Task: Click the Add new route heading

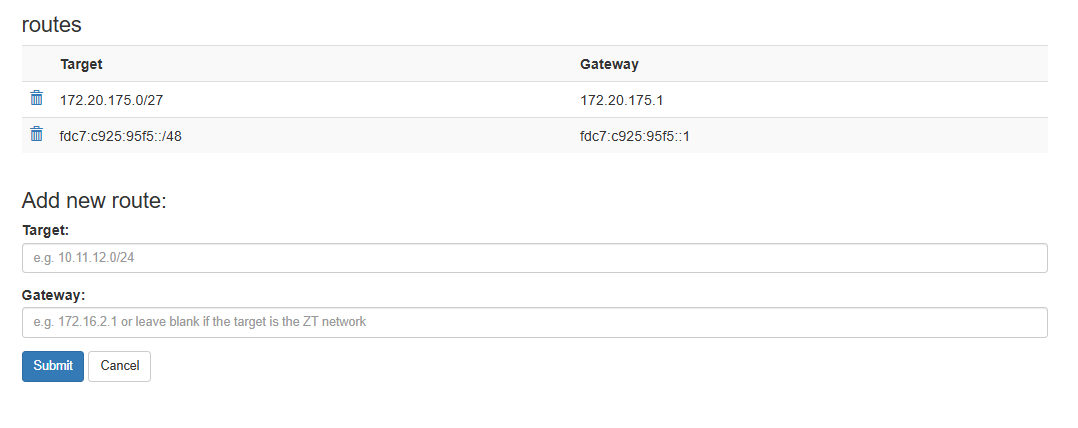Action: pos(95,201)
